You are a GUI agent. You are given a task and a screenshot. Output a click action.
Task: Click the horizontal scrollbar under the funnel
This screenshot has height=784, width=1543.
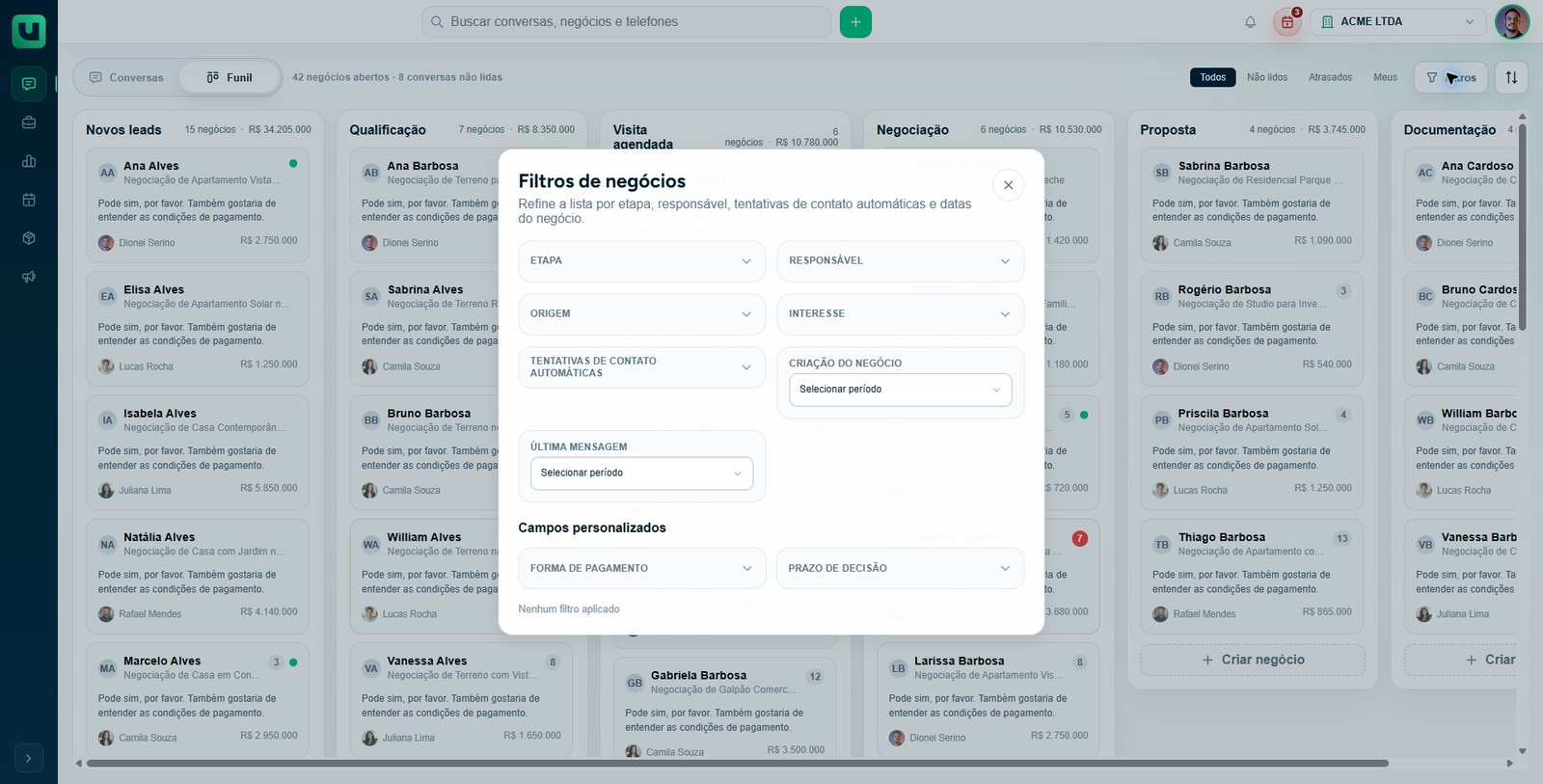point(738,764)
